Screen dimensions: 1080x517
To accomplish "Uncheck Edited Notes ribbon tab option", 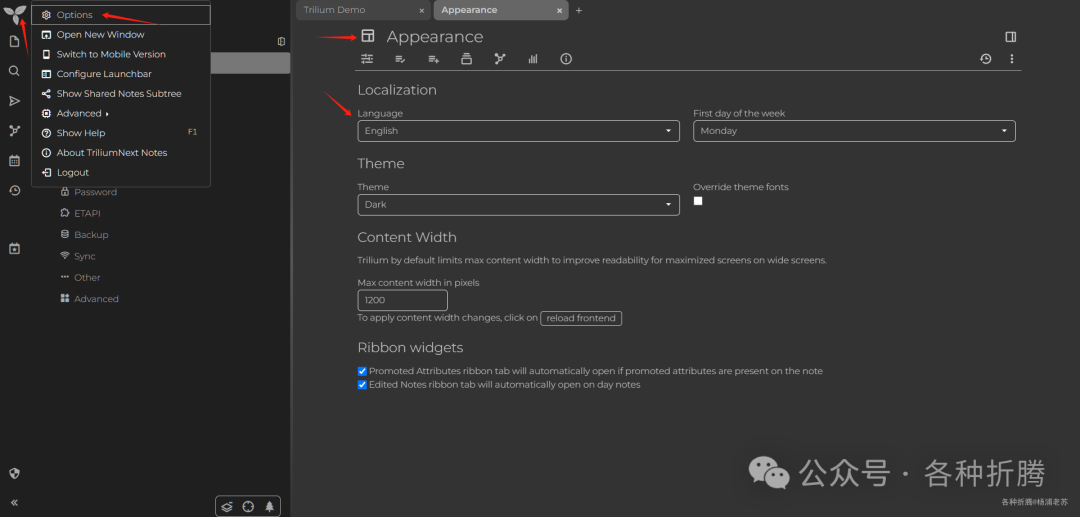I will (362, 385).
